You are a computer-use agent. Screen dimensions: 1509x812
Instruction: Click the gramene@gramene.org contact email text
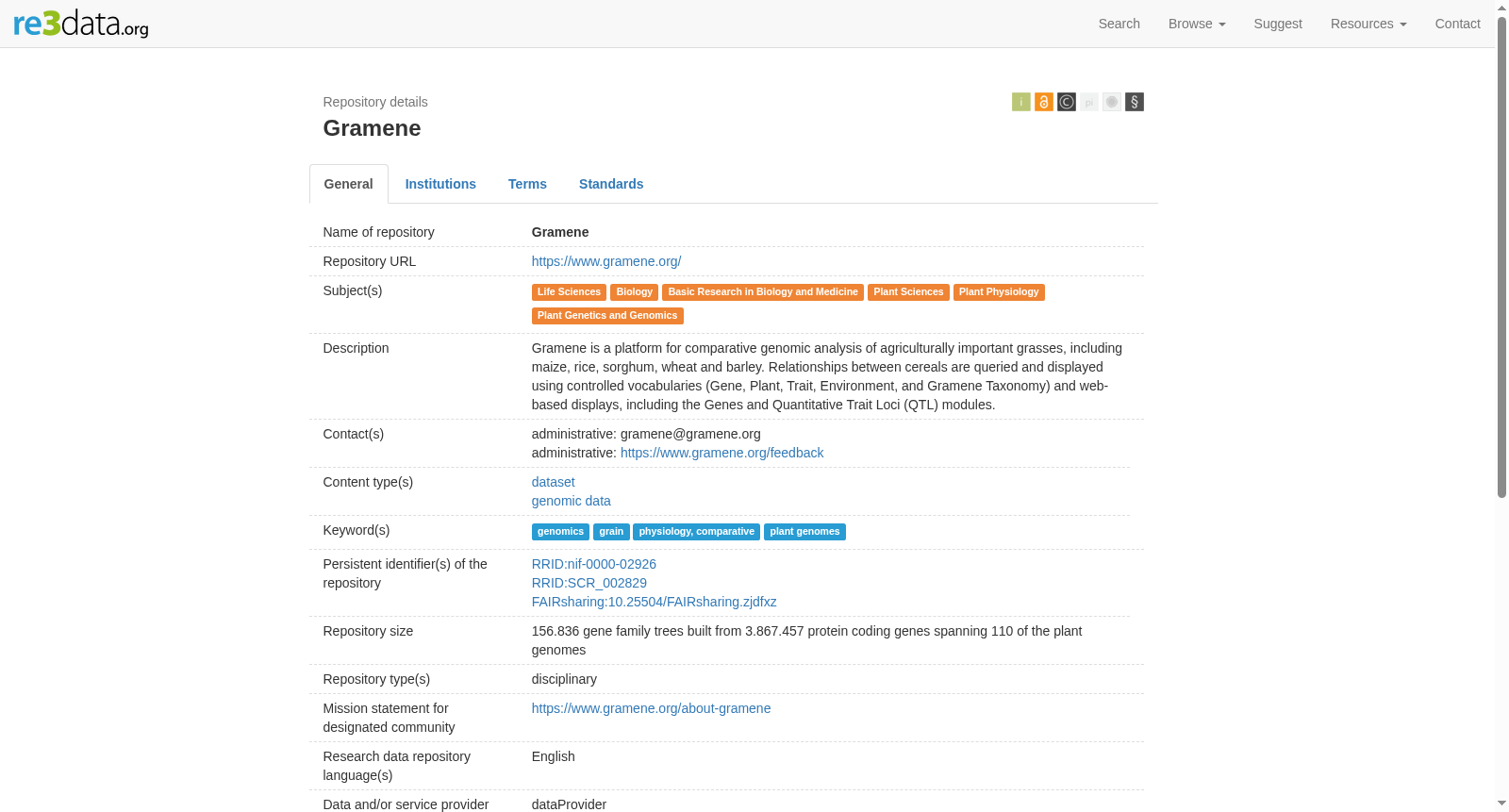tap(690, 434)
